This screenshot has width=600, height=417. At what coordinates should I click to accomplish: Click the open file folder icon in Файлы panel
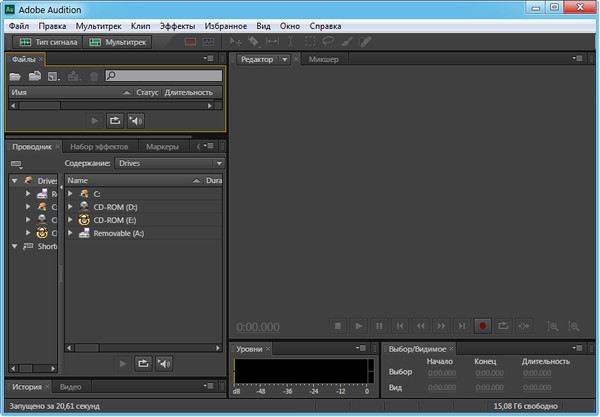[15, 76]
